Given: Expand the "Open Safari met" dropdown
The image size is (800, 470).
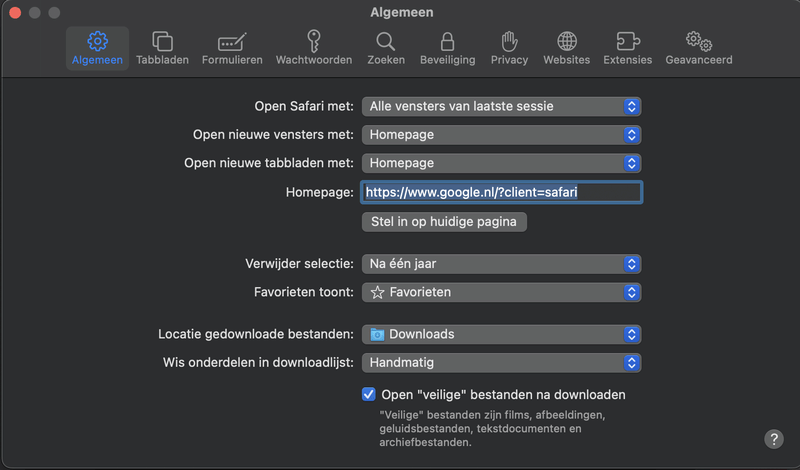Looking at the screenshot, I should [501, 106].
